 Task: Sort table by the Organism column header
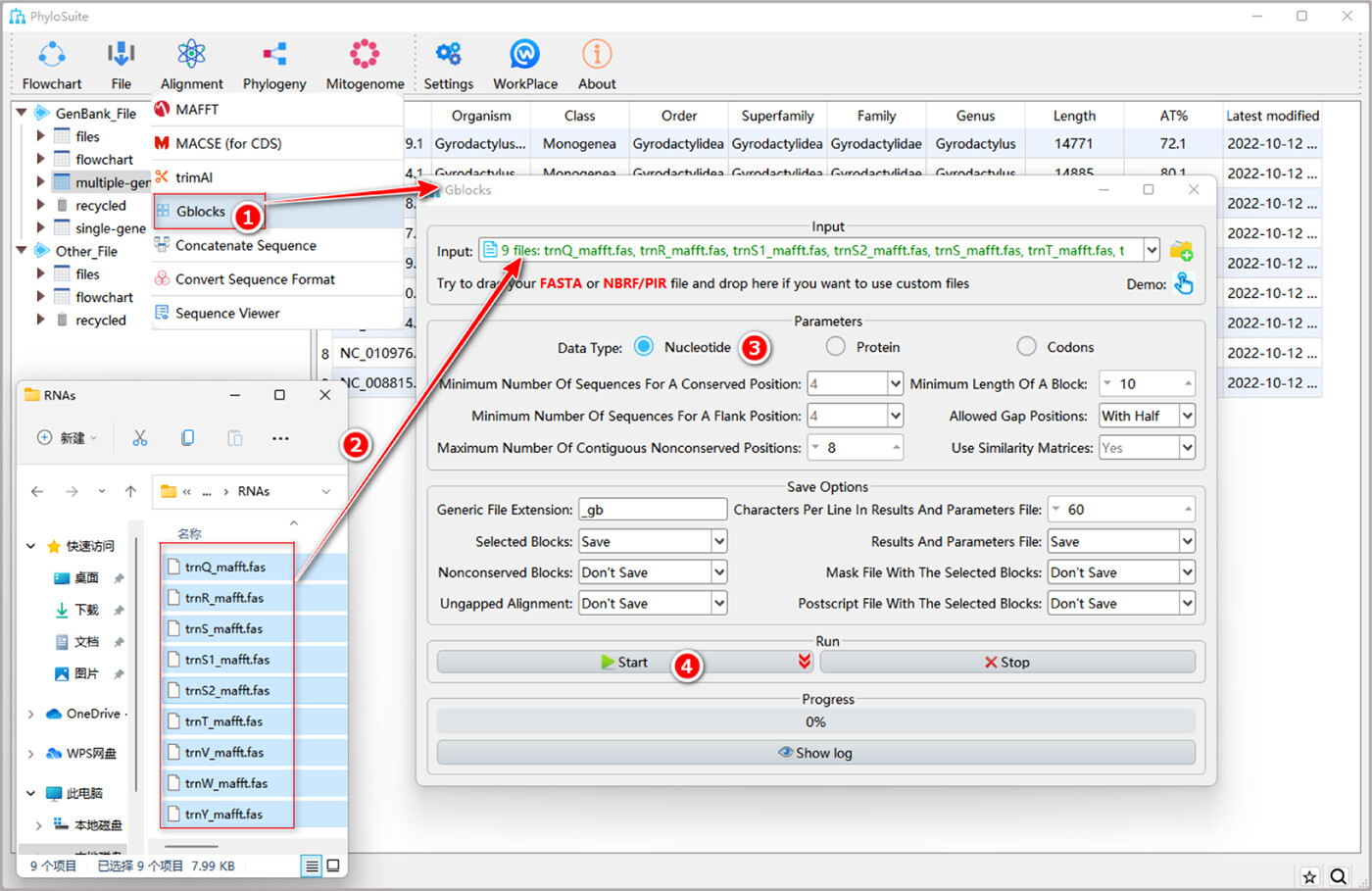pos(481,116)
